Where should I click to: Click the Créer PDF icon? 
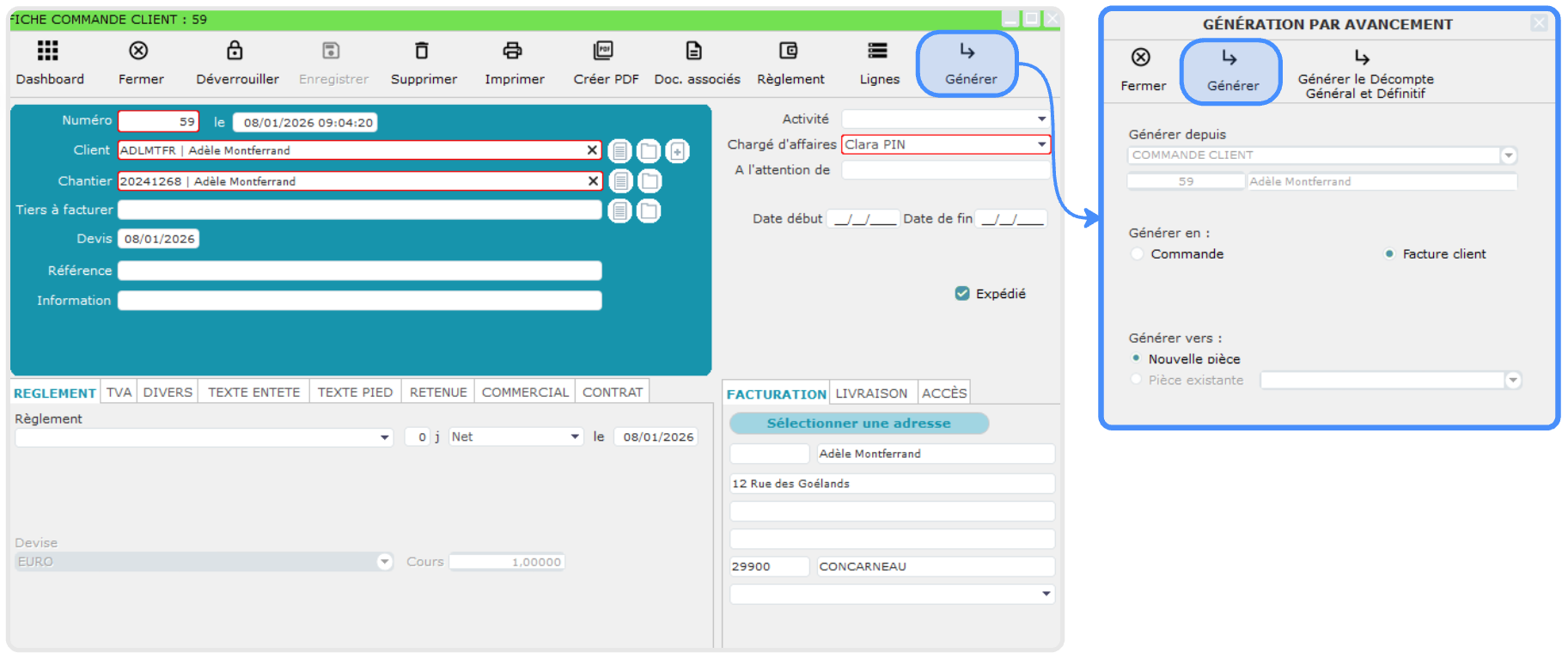(604, 51)
